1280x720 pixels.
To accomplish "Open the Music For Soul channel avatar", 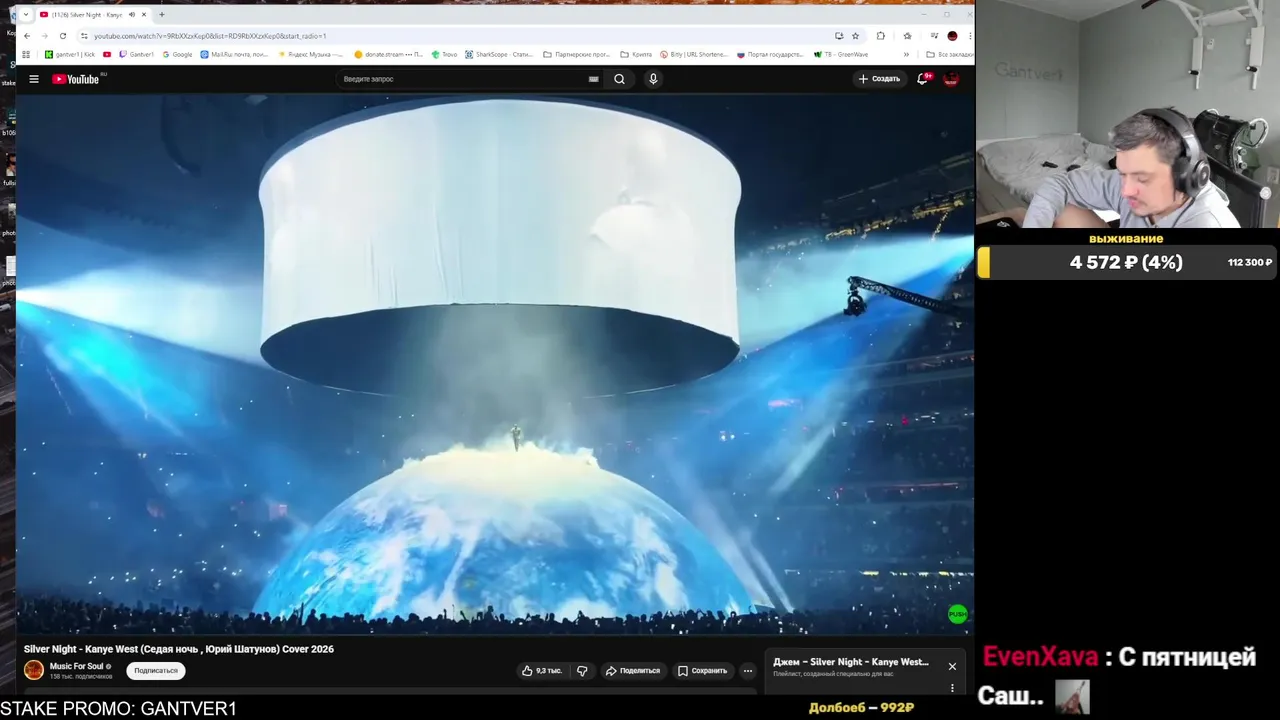I will pyautogui.click(x=34, y=670).
